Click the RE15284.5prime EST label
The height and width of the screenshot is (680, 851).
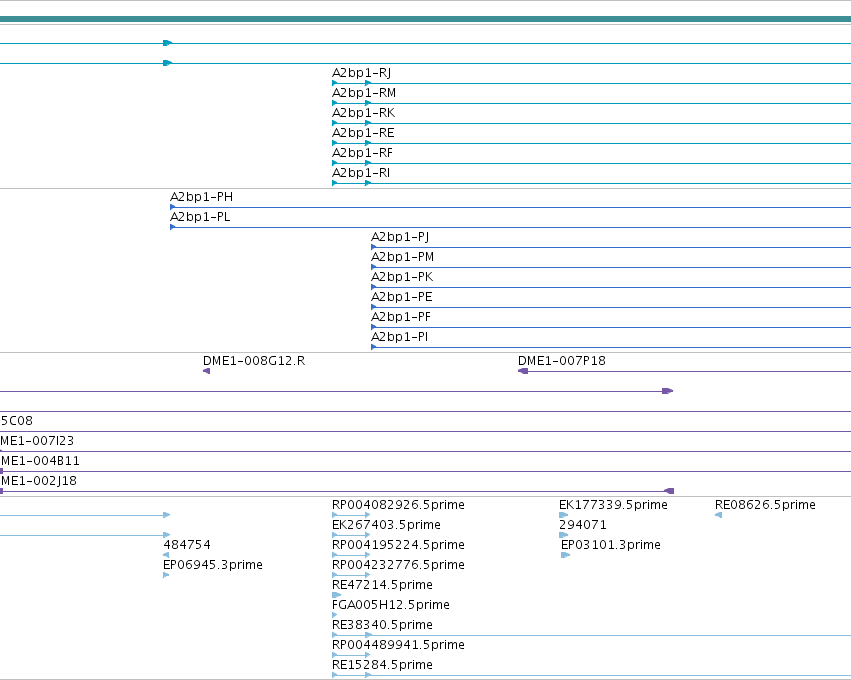coord(382,665)
